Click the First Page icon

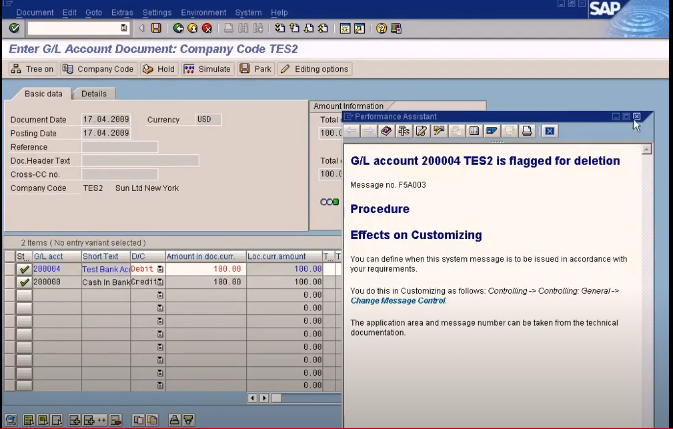[280, 28]
